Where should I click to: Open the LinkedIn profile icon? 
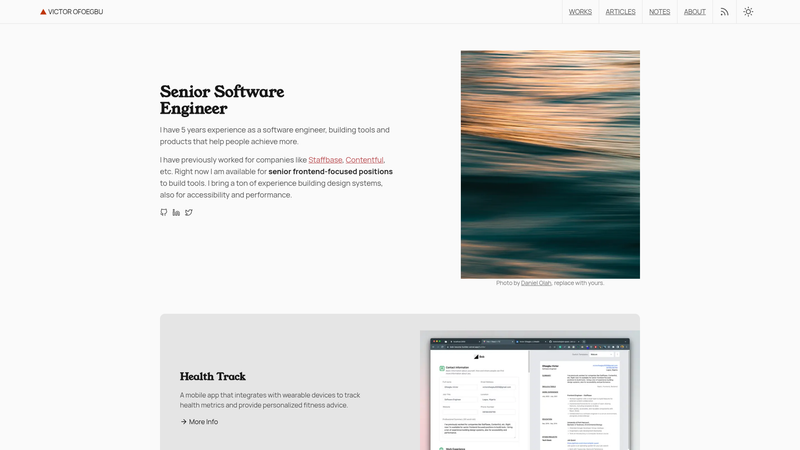pyautogui.click(x=176, y=212)
